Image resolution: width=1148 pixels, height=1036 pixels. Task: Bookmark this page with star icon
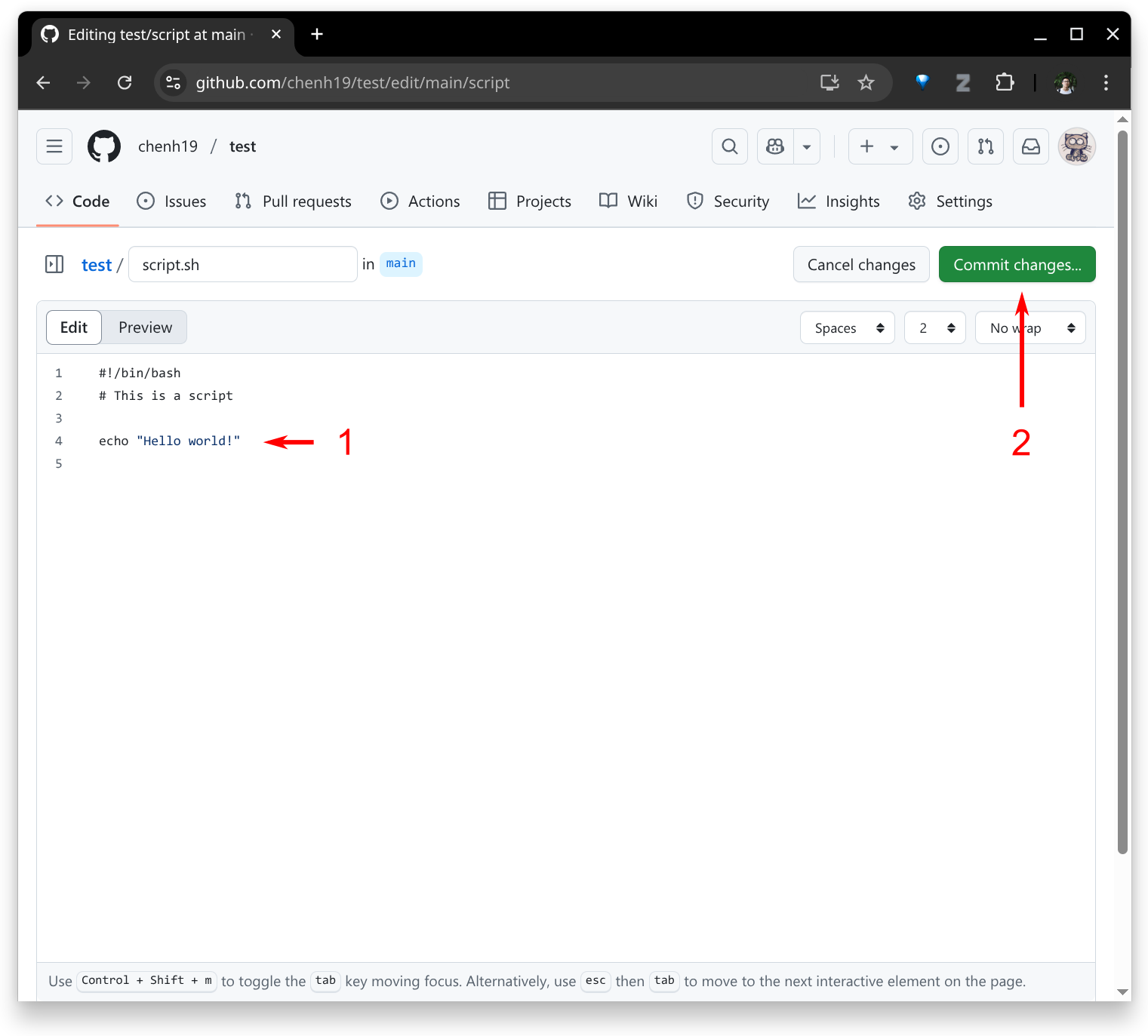click(866, 83)
